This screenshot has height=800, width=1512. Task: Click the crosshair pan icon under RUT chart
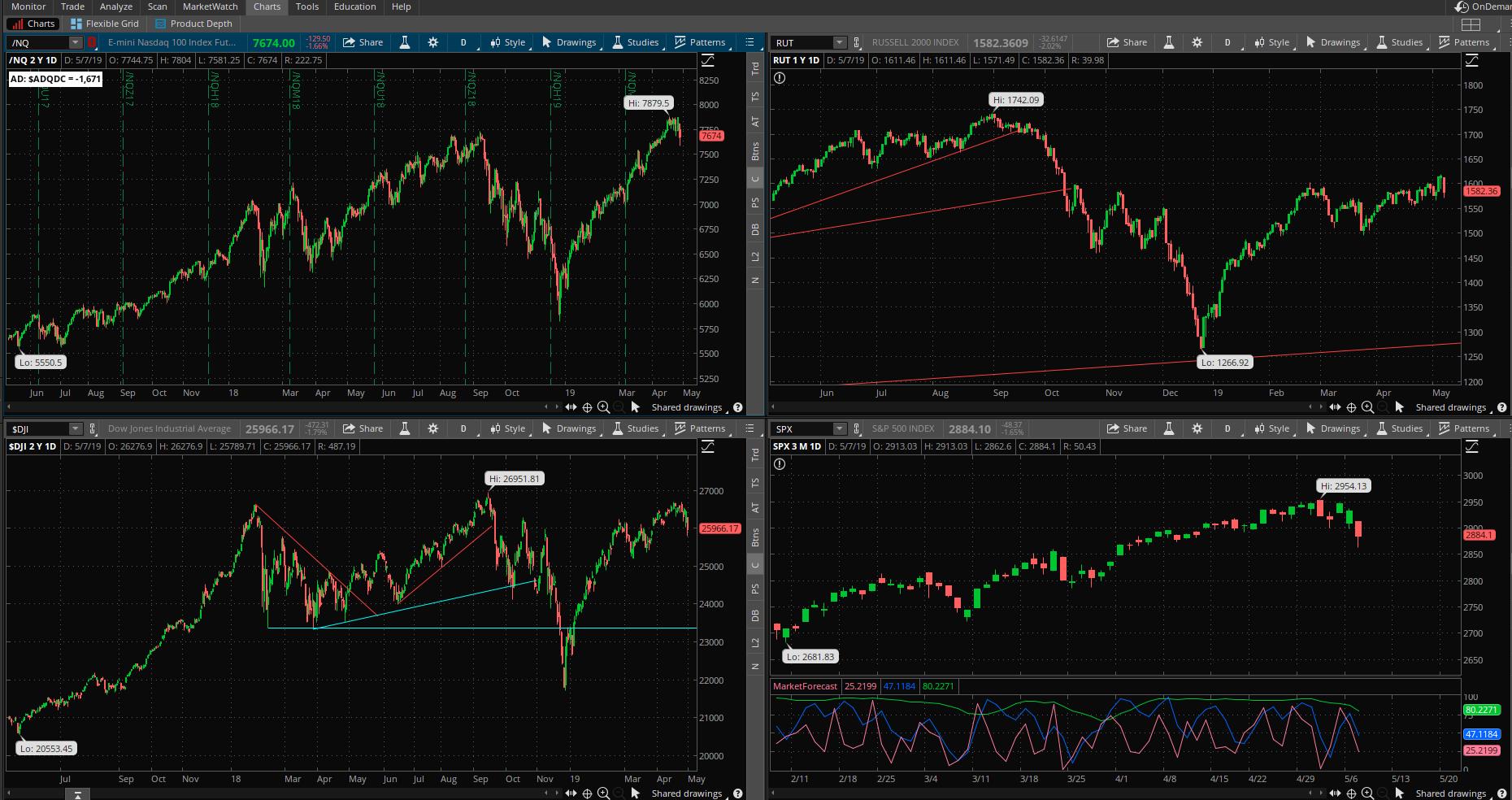click(x=1351, y=407)
